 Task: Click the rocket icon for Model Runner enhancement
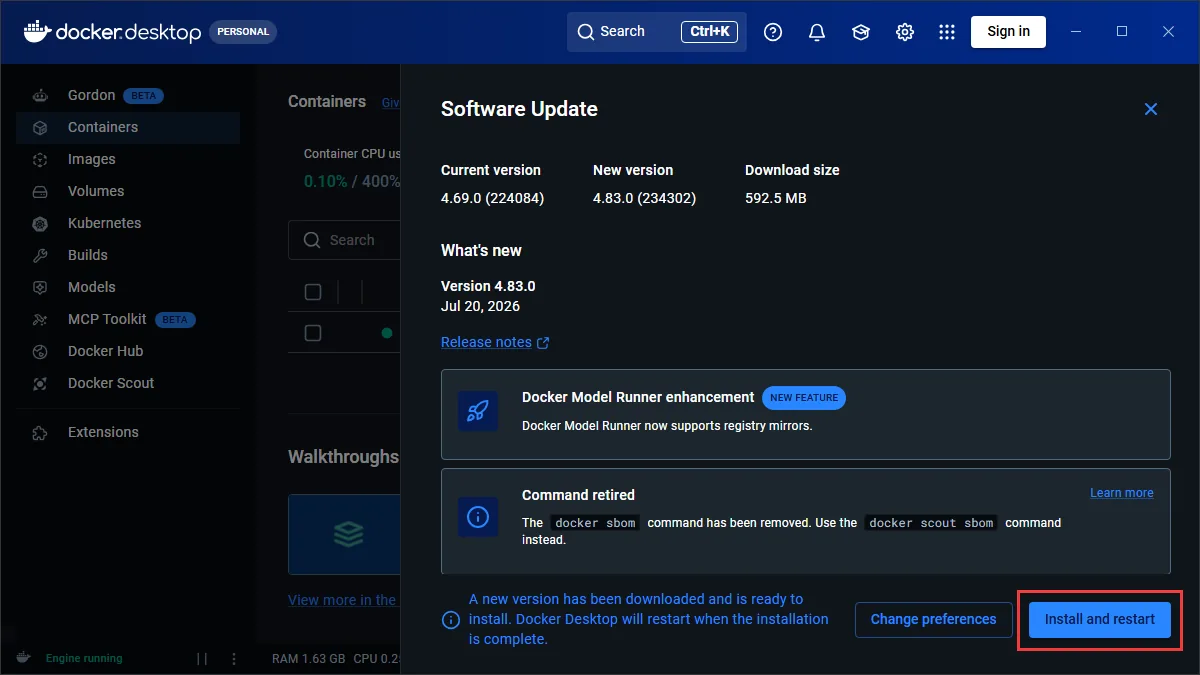(x=478, y=411)
